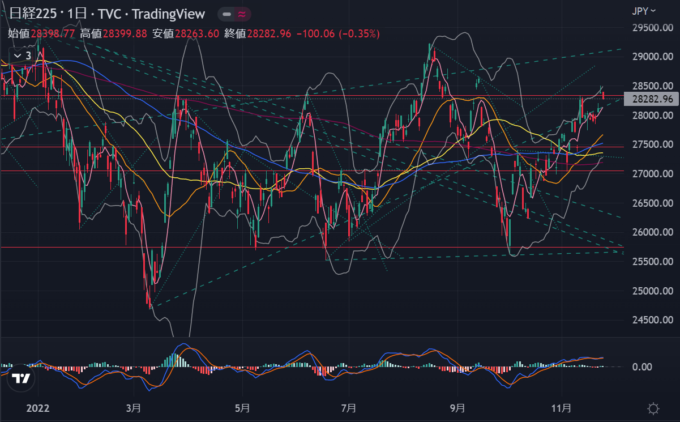
Task: Click the 25000.00 price axis label
Action: [650, 291]
